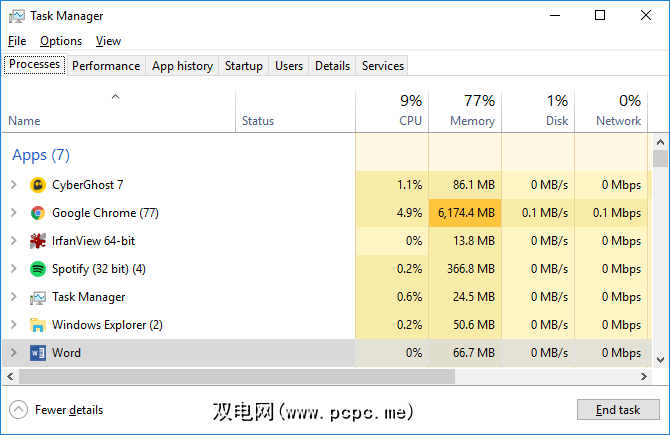Click the Word application icon
The width and height of the screenshot is (670, 435).
(38, 353)
